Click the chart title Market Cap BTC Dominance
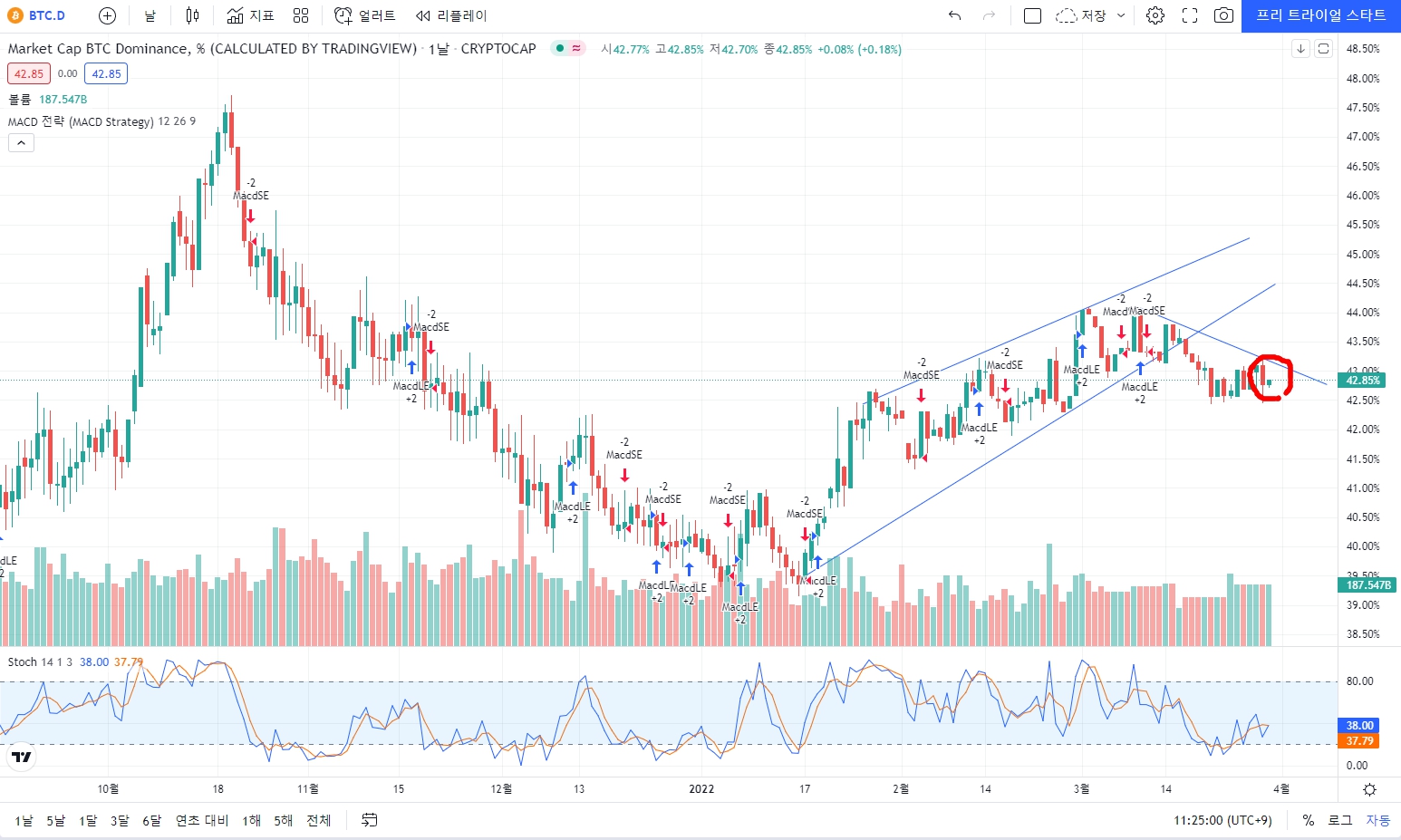 point(212,49)
